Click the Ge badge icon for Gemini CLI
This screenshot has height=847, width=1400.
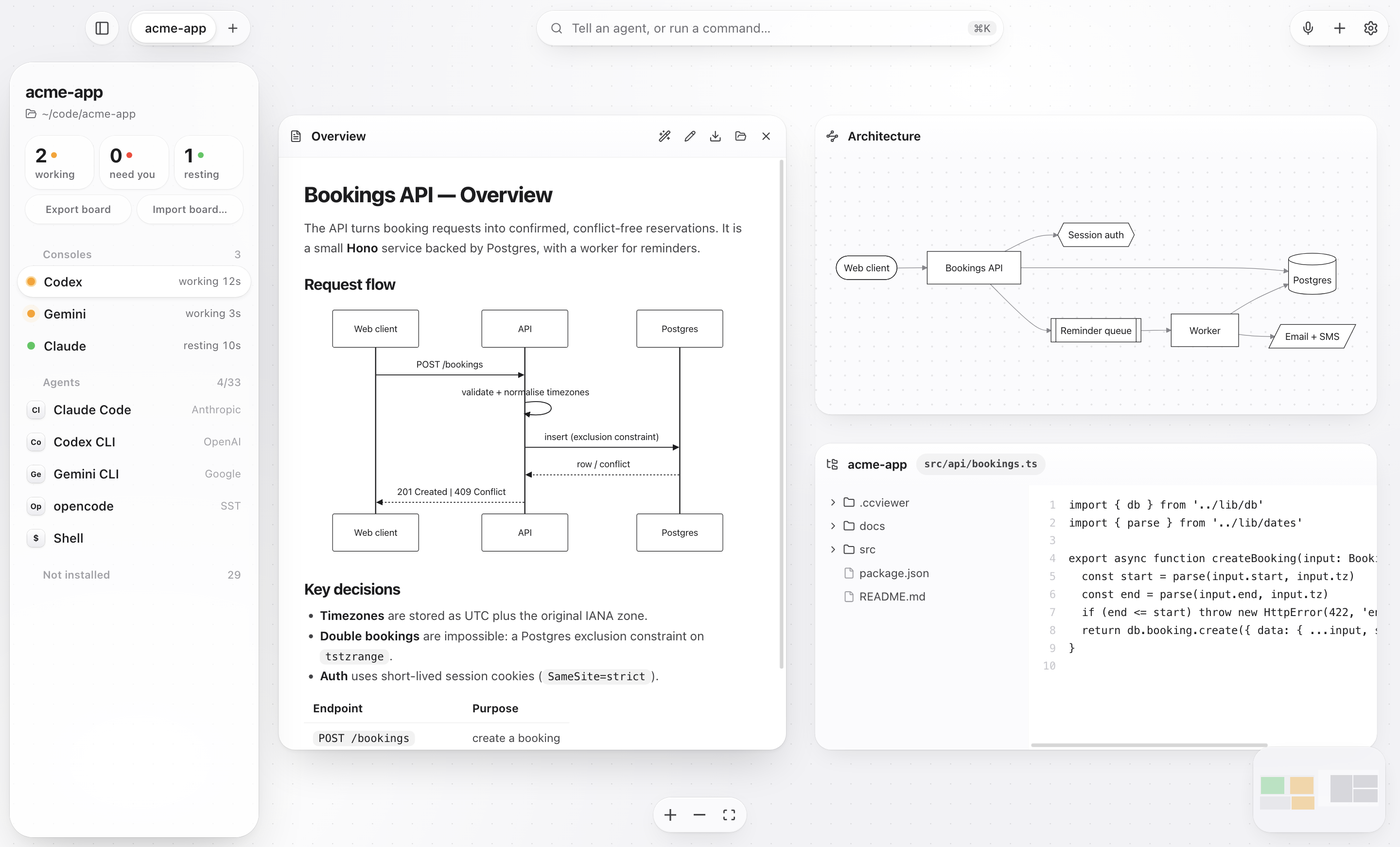click(x=36, y=474)
